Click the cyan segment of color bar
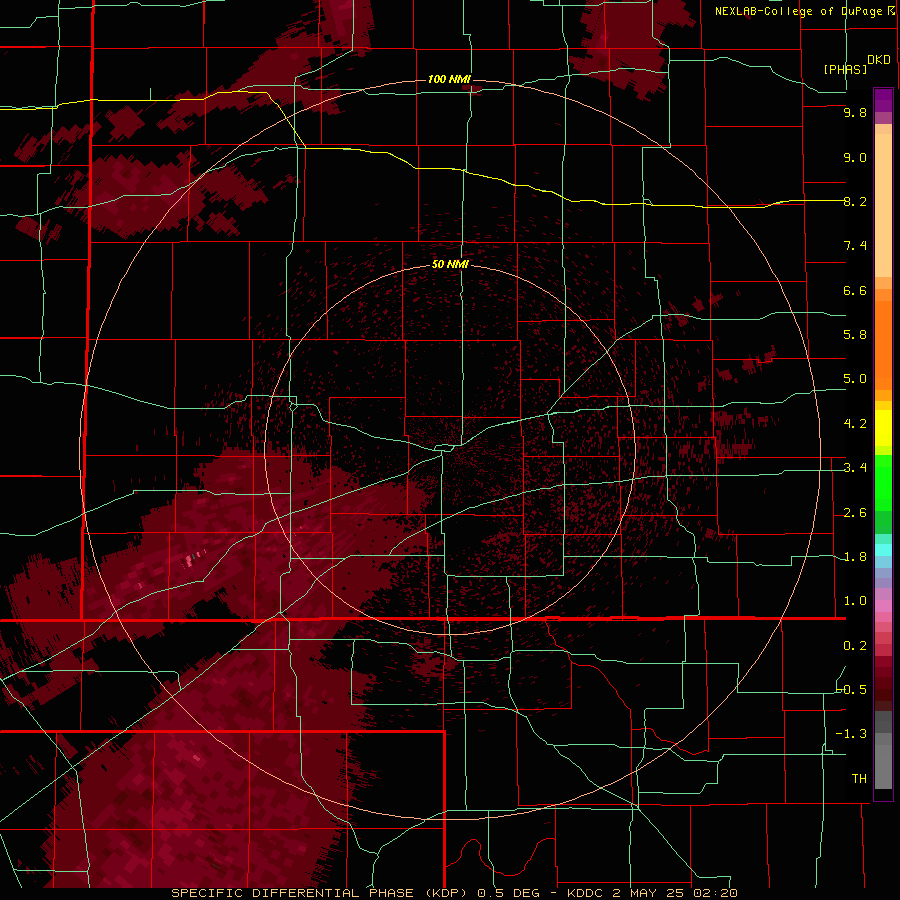The image size is (900, 900). pyautogui.click(x=883, y=550)
